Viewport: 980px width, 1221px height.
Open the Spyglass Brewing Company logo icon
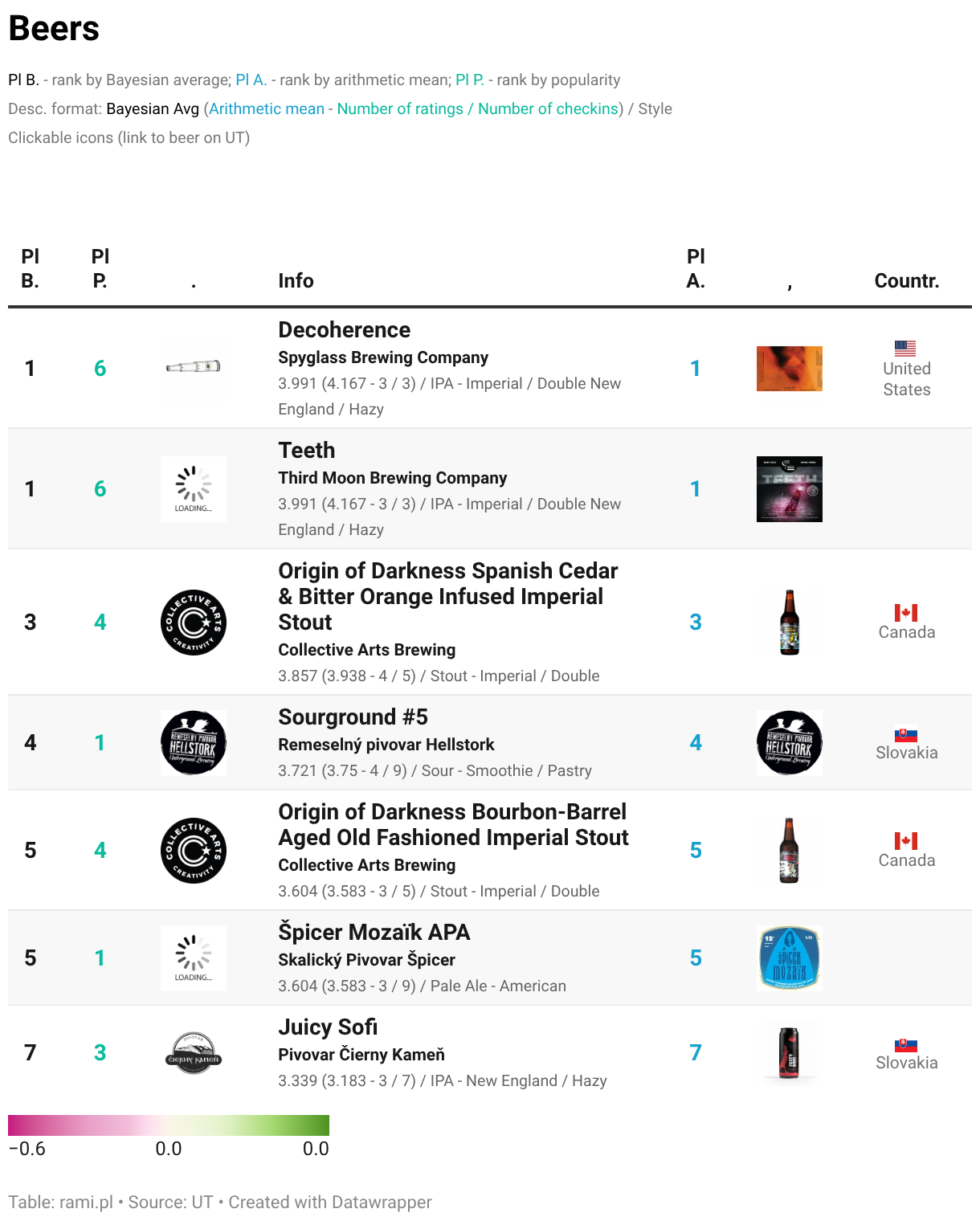(194, 368)
